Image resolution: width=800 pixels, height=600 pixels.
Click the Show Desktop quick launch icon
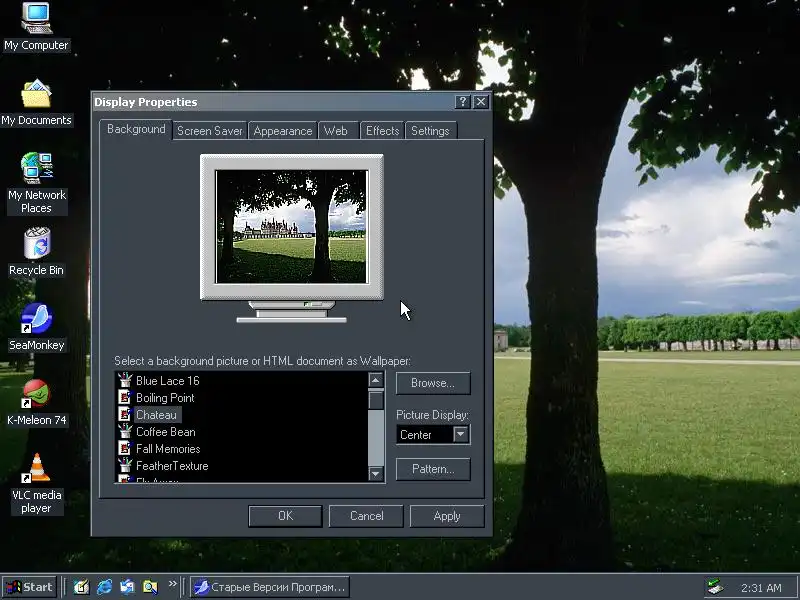tap(81, 587)
